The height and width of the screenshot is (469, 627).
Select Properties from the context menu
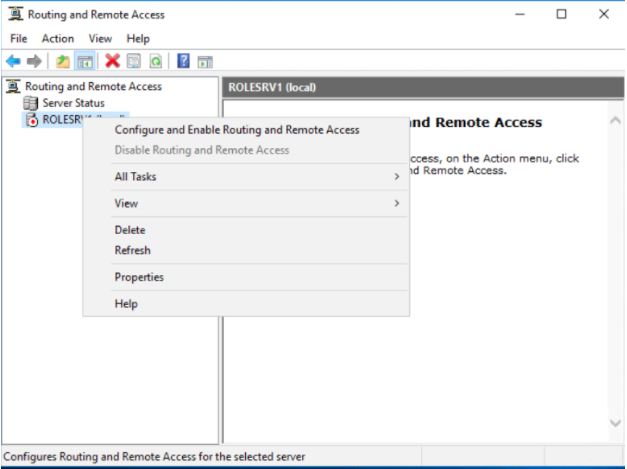point(139,277)
